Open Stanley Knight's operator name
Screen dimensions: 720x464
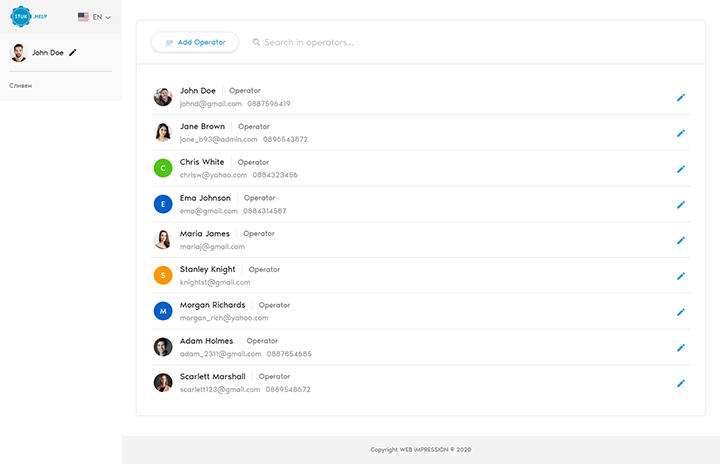tap(208, 269)
